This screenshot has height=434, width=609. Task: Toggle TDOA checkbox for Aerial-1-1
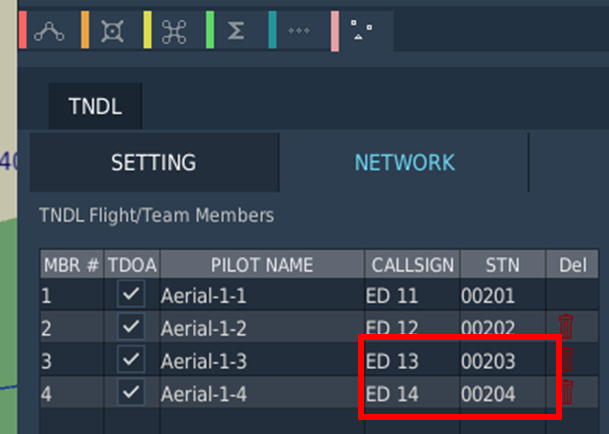[x=131, y=294]
